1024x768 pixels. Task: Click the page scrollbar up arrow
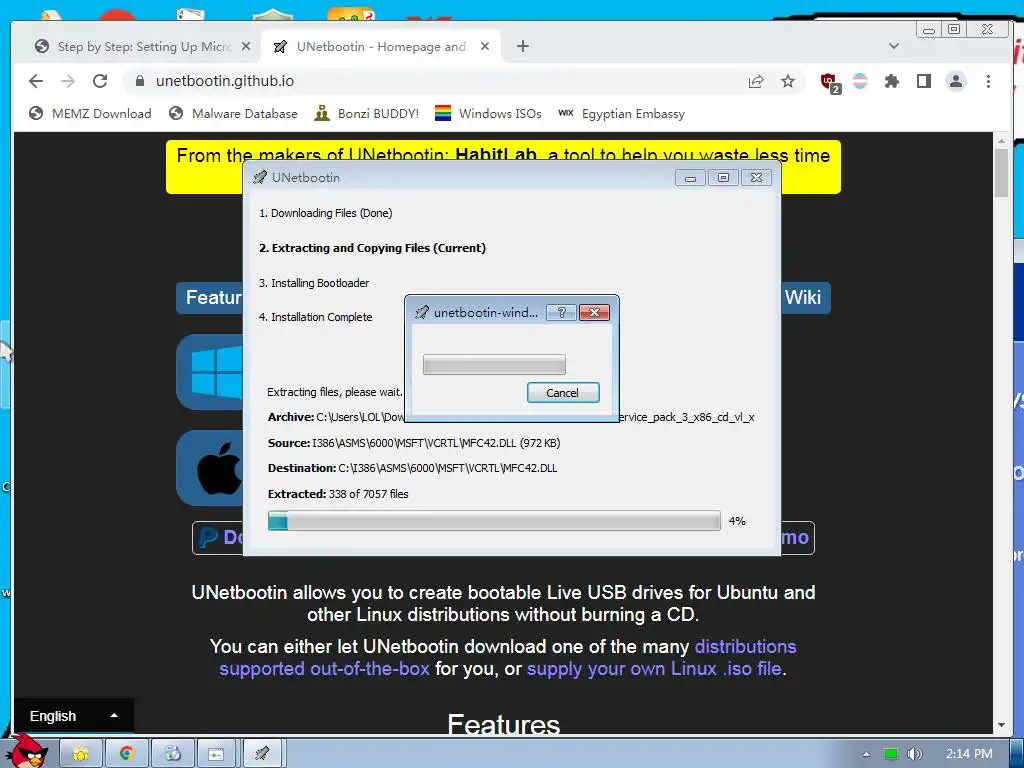coord(1001,140)
